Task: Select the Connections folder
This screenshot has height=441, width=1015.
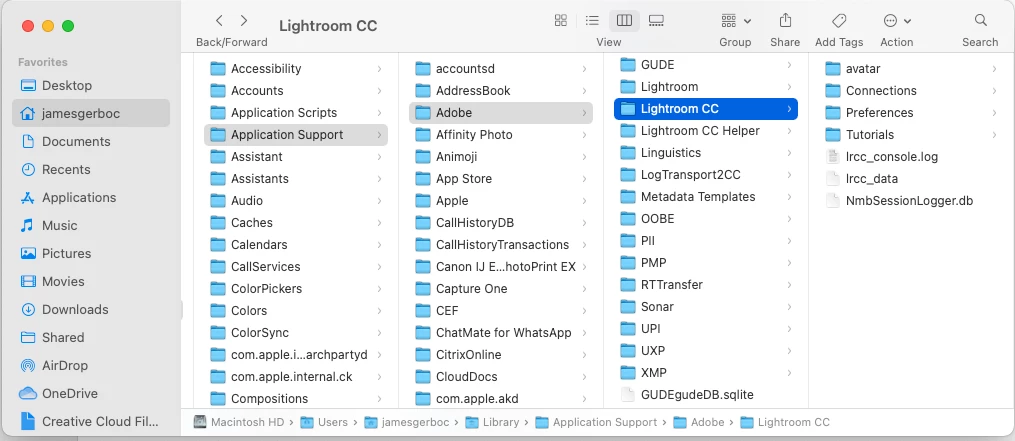Action: [x=911, y=91]
